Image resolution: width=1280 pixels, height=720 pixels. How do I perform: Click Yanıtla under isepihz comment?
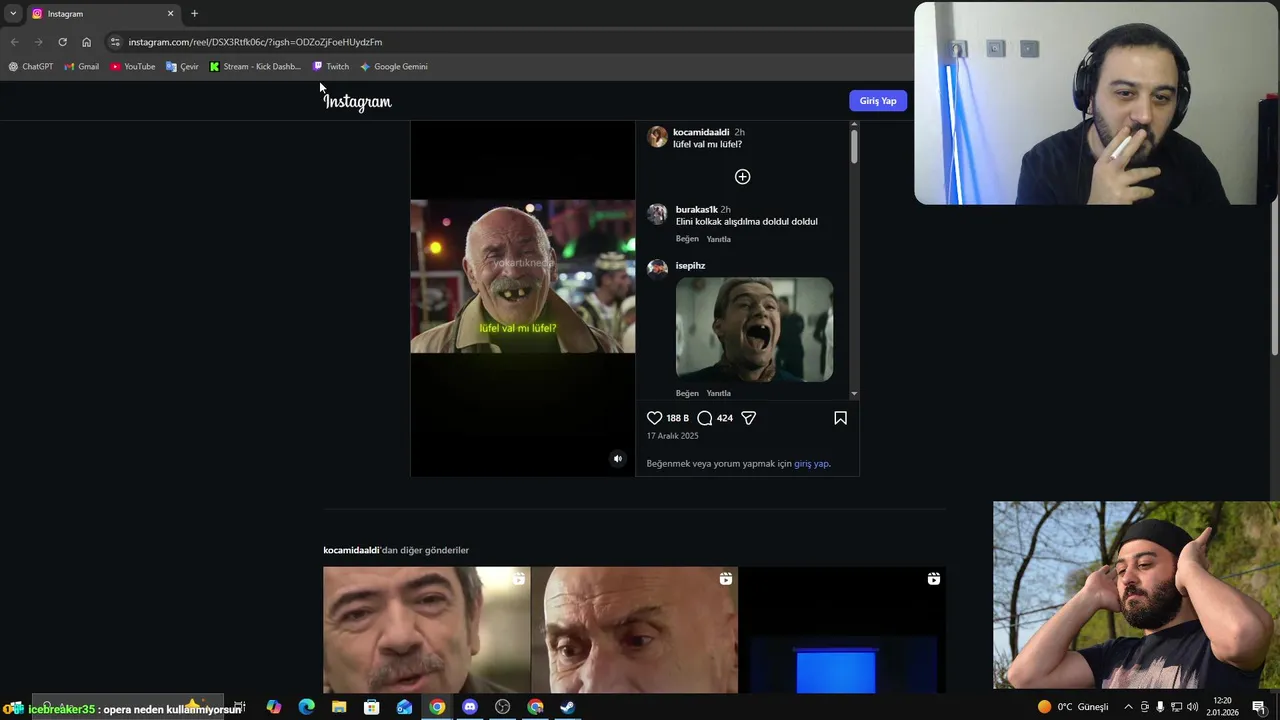(718, 393)
